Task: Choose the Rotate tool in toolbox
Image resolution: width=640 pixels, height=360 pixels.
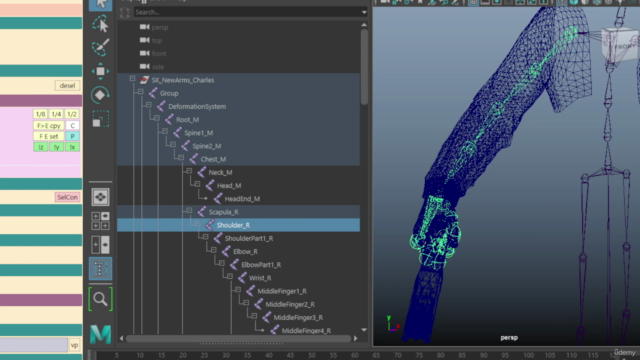Action: (x=100, y=95)
